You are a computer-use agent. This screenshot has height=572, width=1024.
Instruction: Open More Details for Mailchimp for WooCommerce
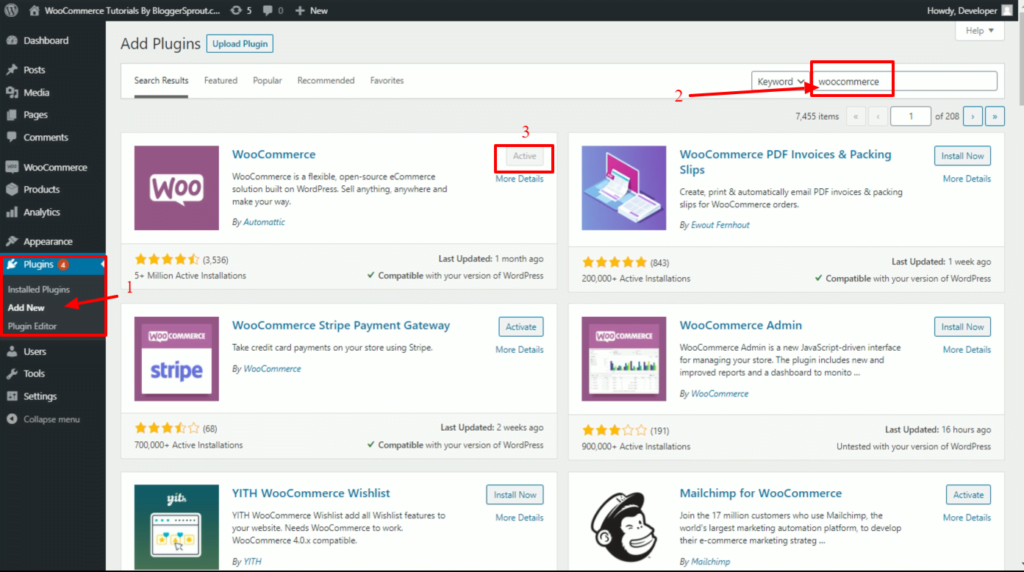967,517
